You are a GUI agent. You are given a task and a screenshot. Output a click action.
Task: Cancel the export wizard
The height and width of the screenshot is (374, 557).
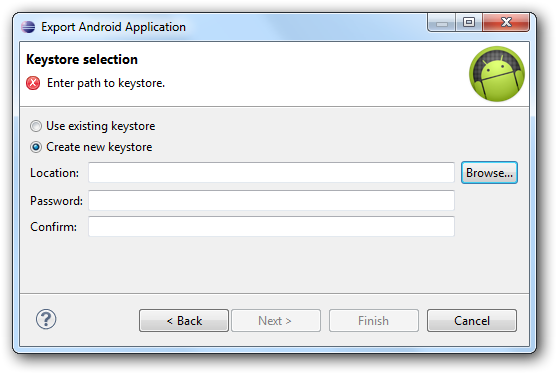pyautogui.click(x=472, y=320)
